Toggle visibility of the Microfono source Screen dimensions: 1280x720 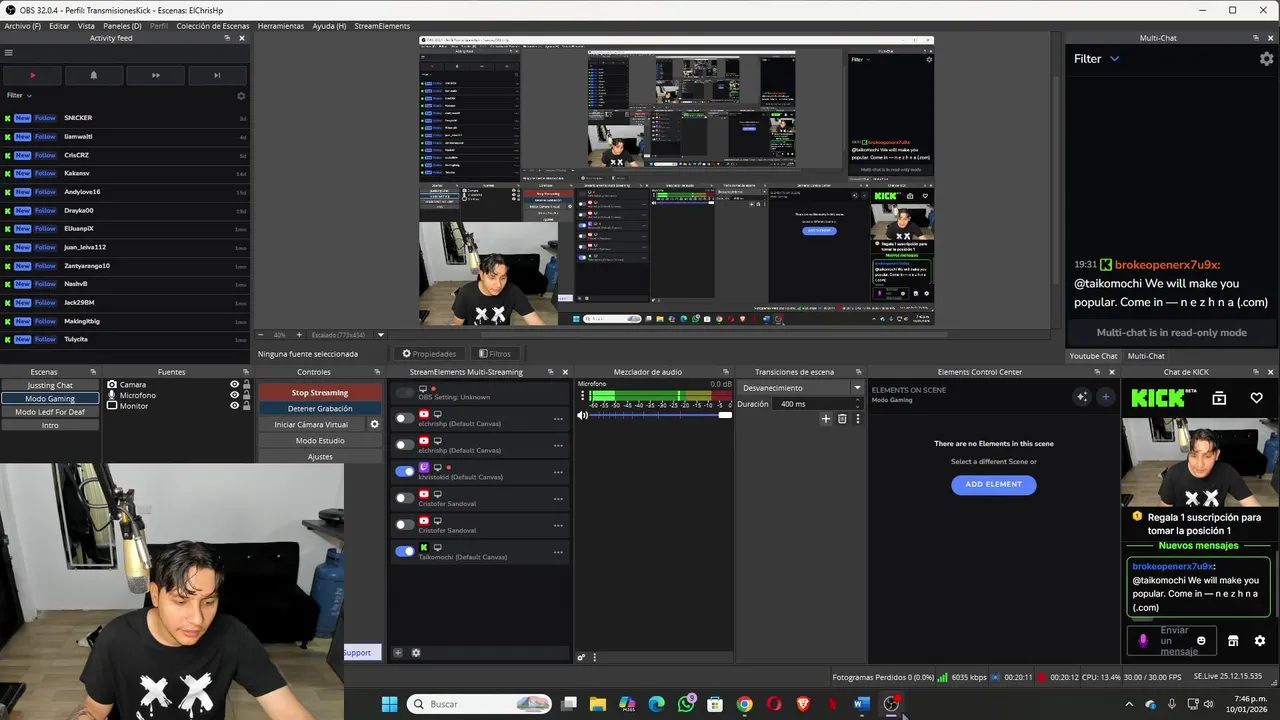click(x=235, y=395)
